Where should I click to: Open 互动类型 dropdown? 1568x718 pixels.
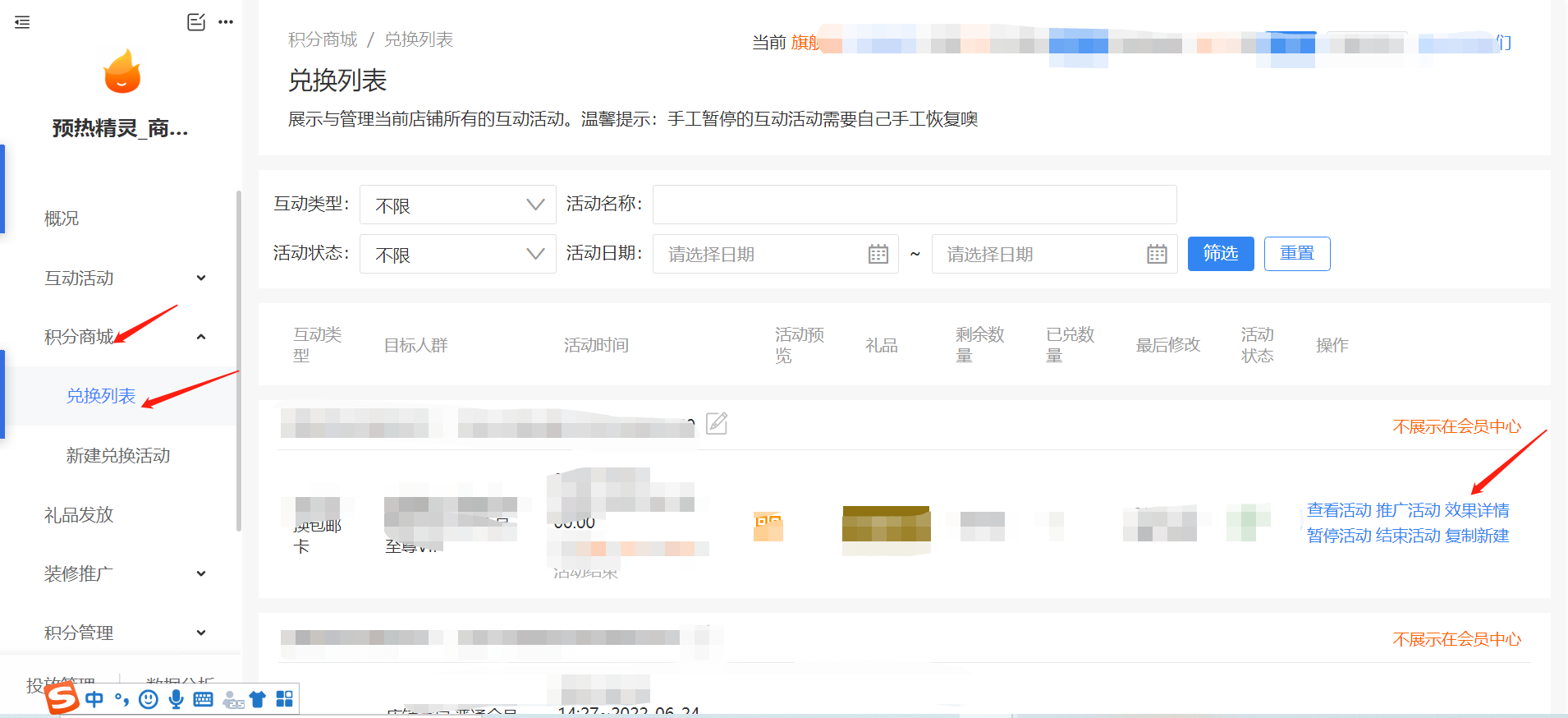[458, 205]
